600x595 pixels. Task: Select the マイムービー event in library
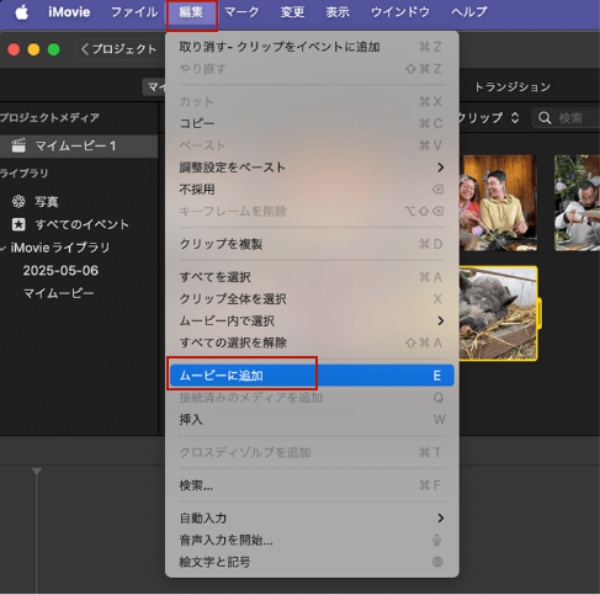(58, 293)
